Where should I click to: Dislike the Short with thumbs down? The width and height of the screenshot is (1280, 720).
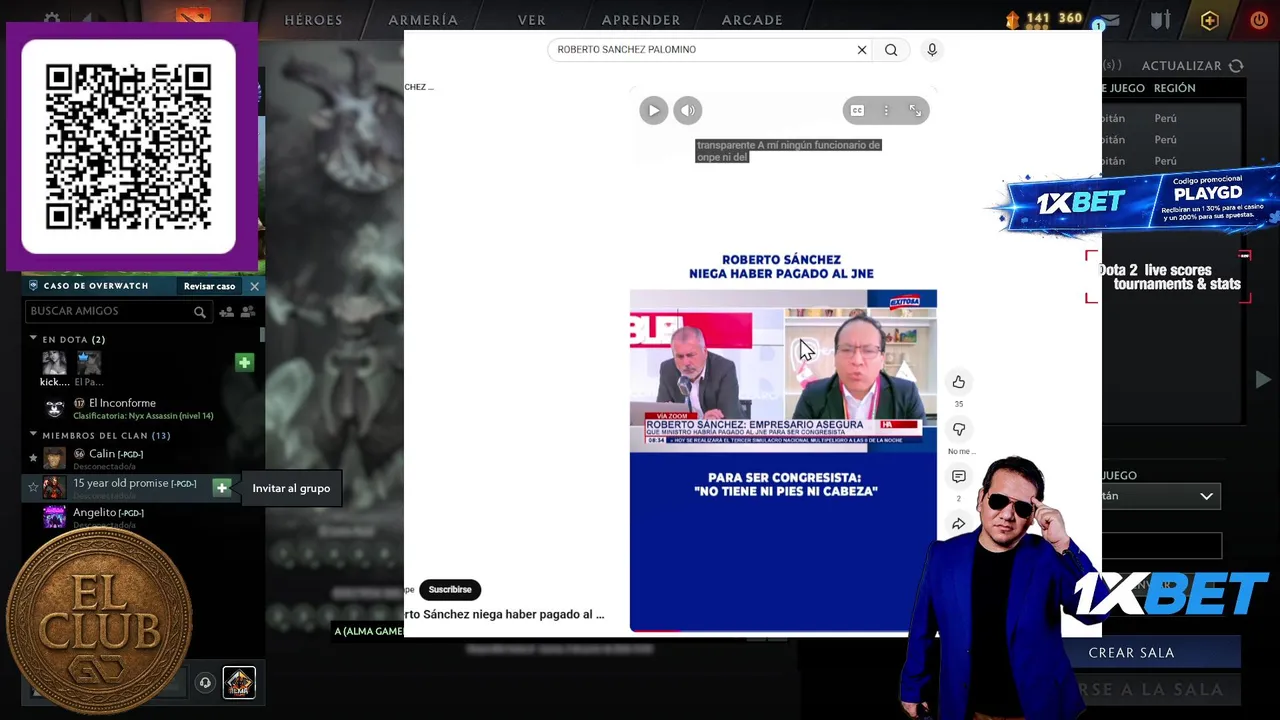958,429
